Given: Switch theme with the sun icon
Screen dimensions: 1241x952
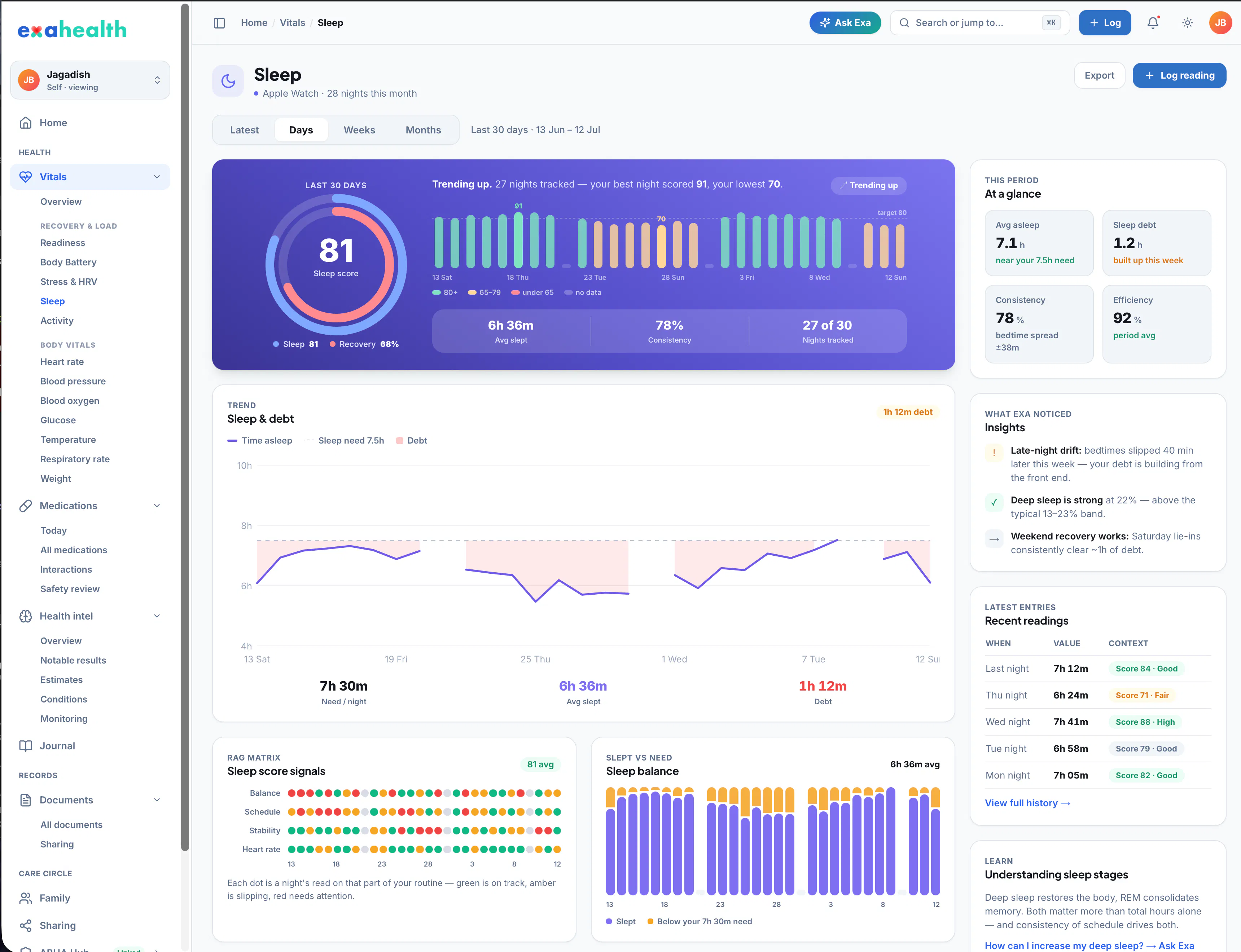Looking at the screenshot, I should 1187,23.
